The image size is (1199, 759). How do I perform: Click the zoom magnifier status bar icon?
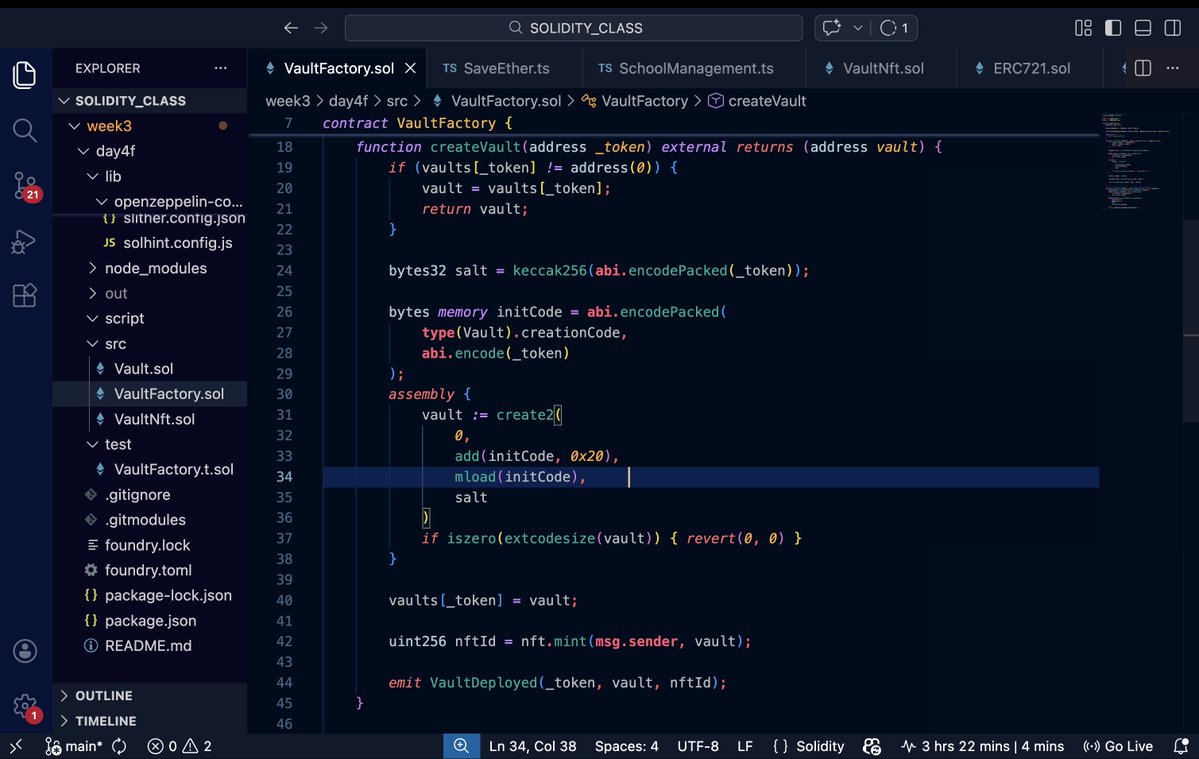[x=461, y=746]
